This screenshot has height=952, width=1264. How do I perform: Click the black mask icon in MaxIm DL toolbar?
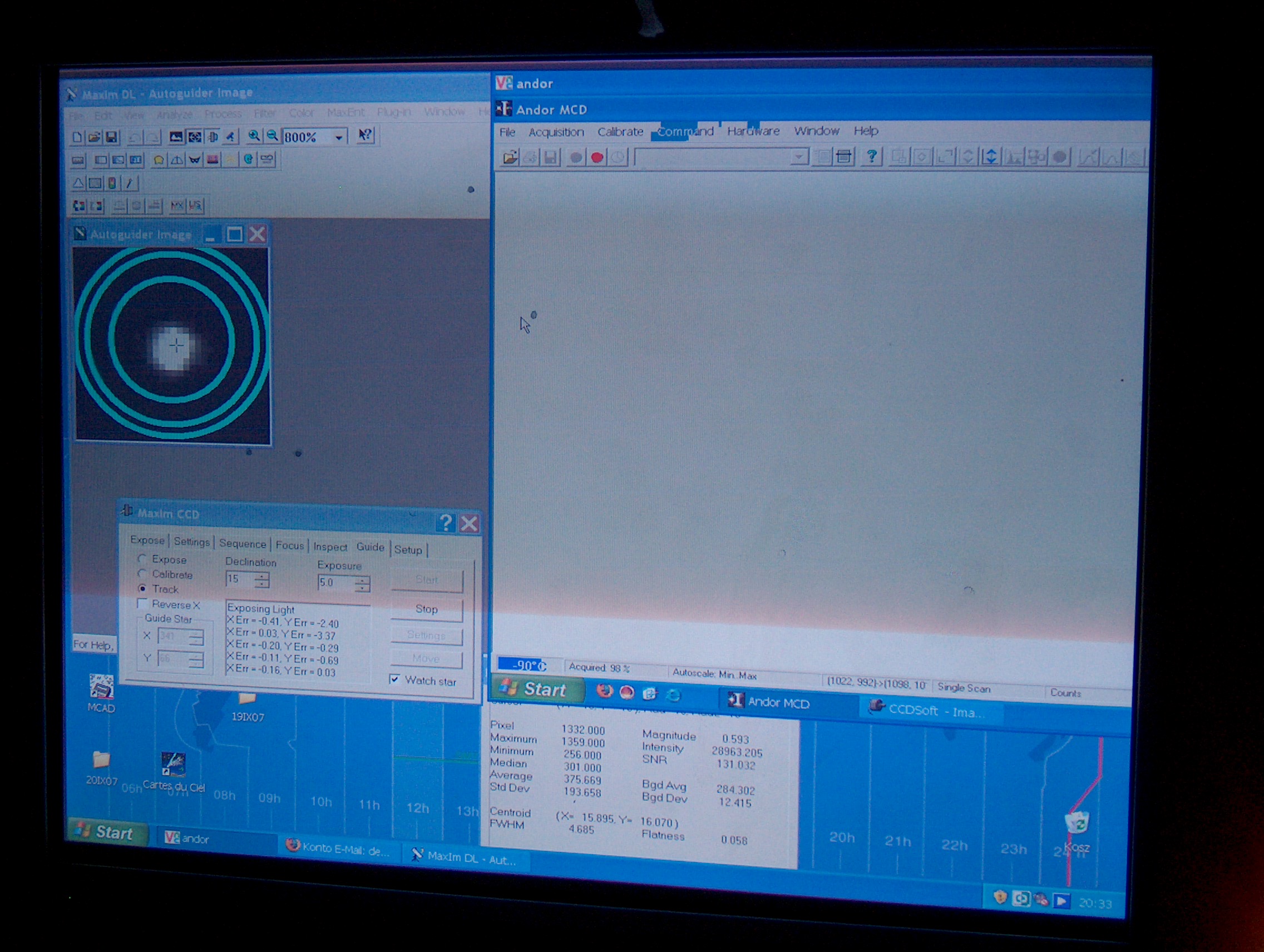194,160
